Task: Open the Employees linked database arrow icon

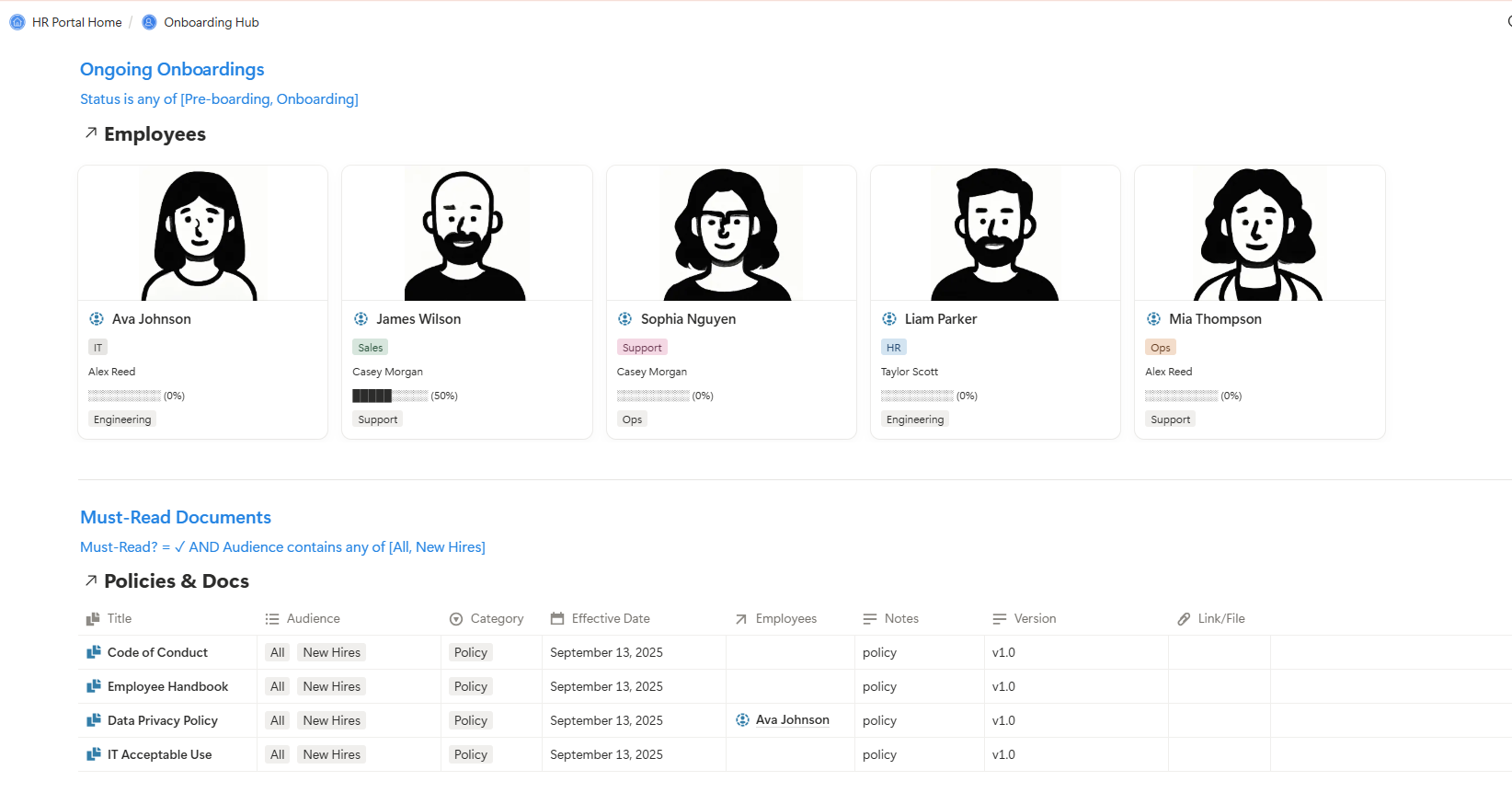Action: (91, 133)
